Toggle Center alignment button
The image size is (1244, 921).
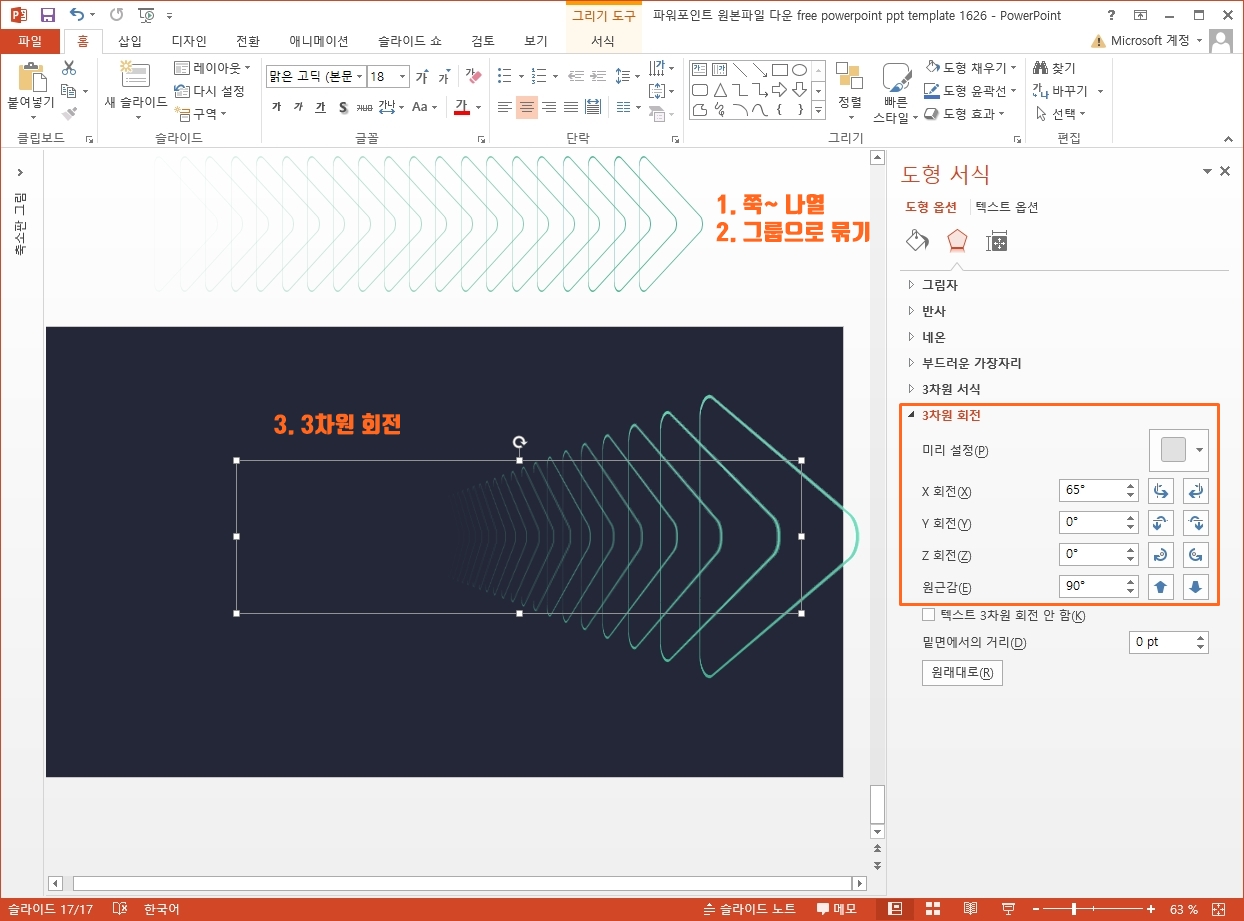pos(526,107)
